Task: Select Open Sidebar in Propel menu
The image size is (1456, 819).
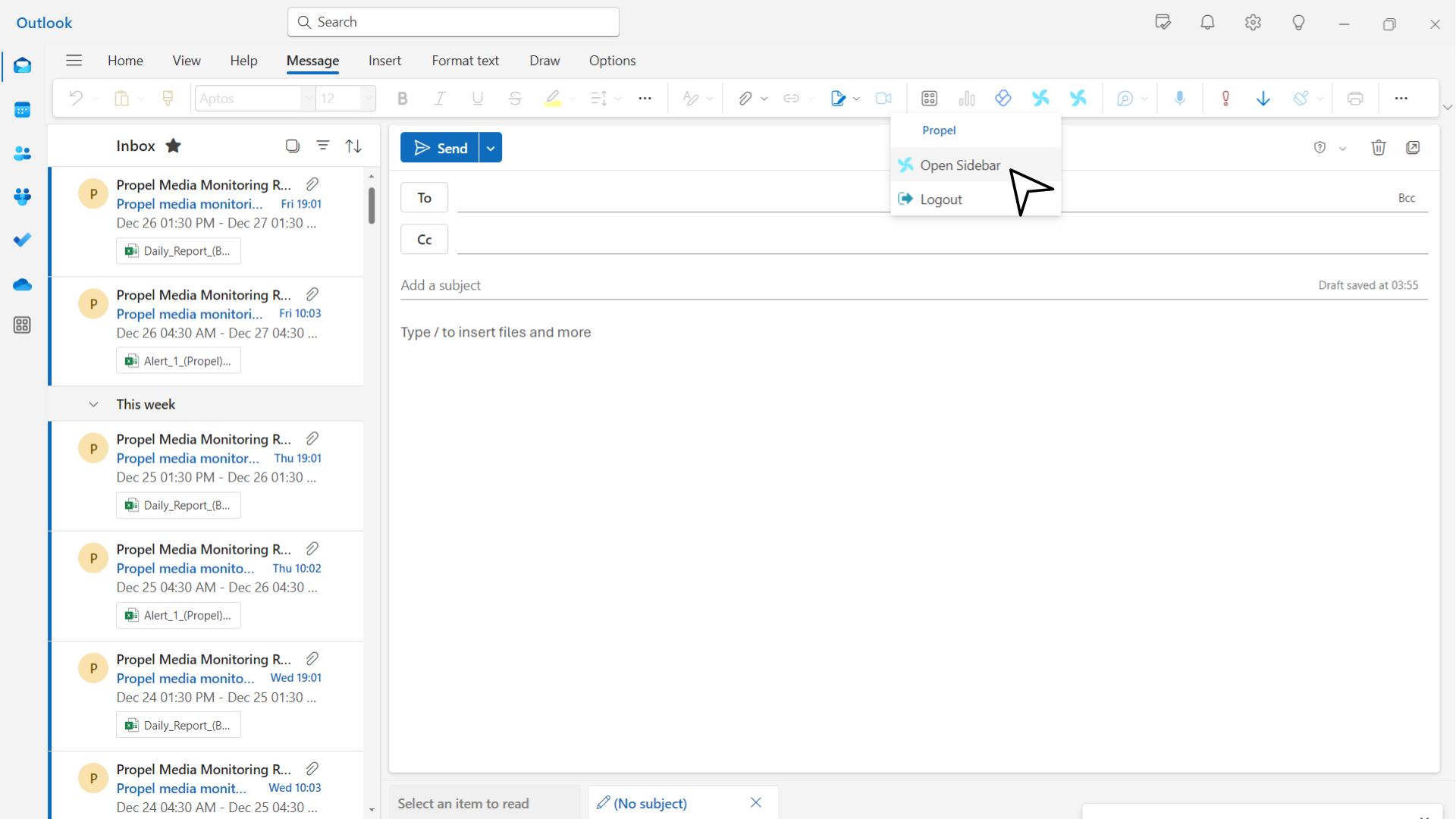Action: point(975,165)
